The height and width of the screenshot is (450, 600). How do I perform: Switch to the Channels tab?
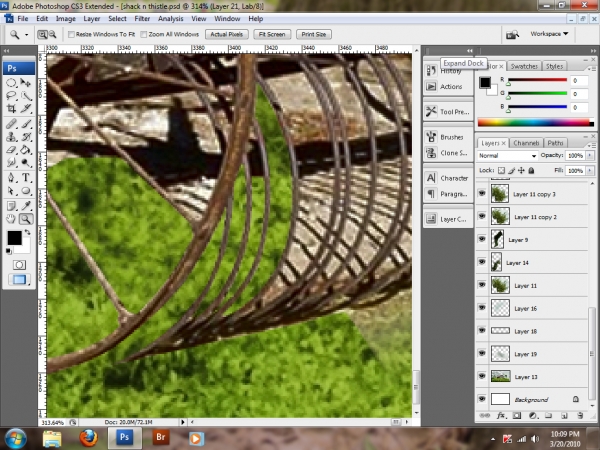(x=526, y=143)
